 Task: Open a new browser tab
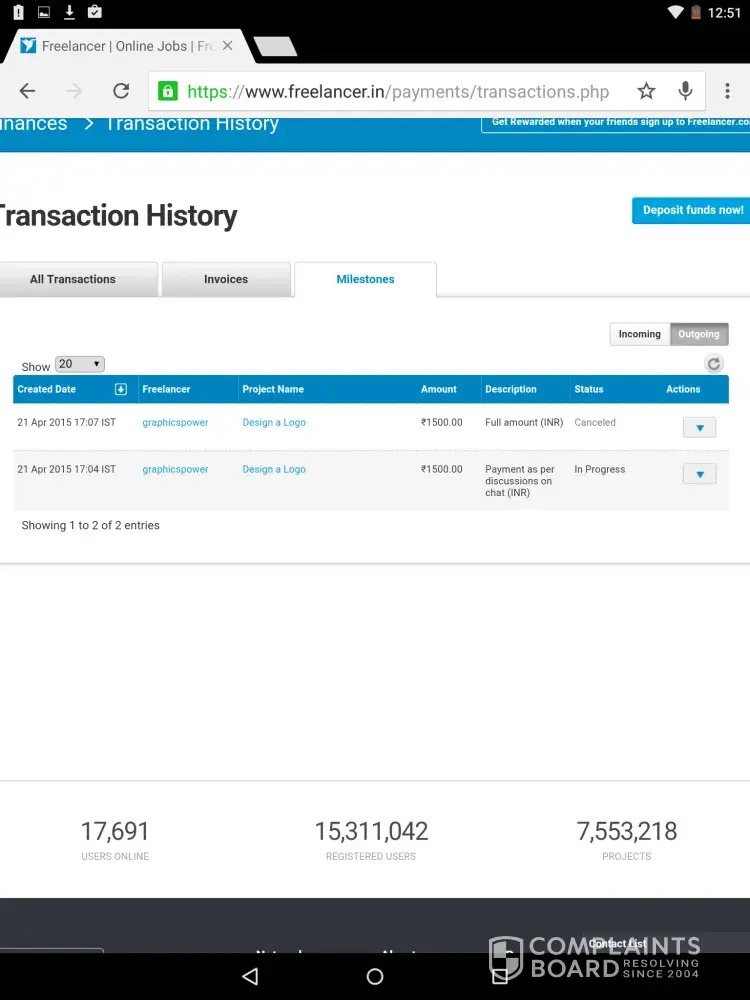(275, 46)
